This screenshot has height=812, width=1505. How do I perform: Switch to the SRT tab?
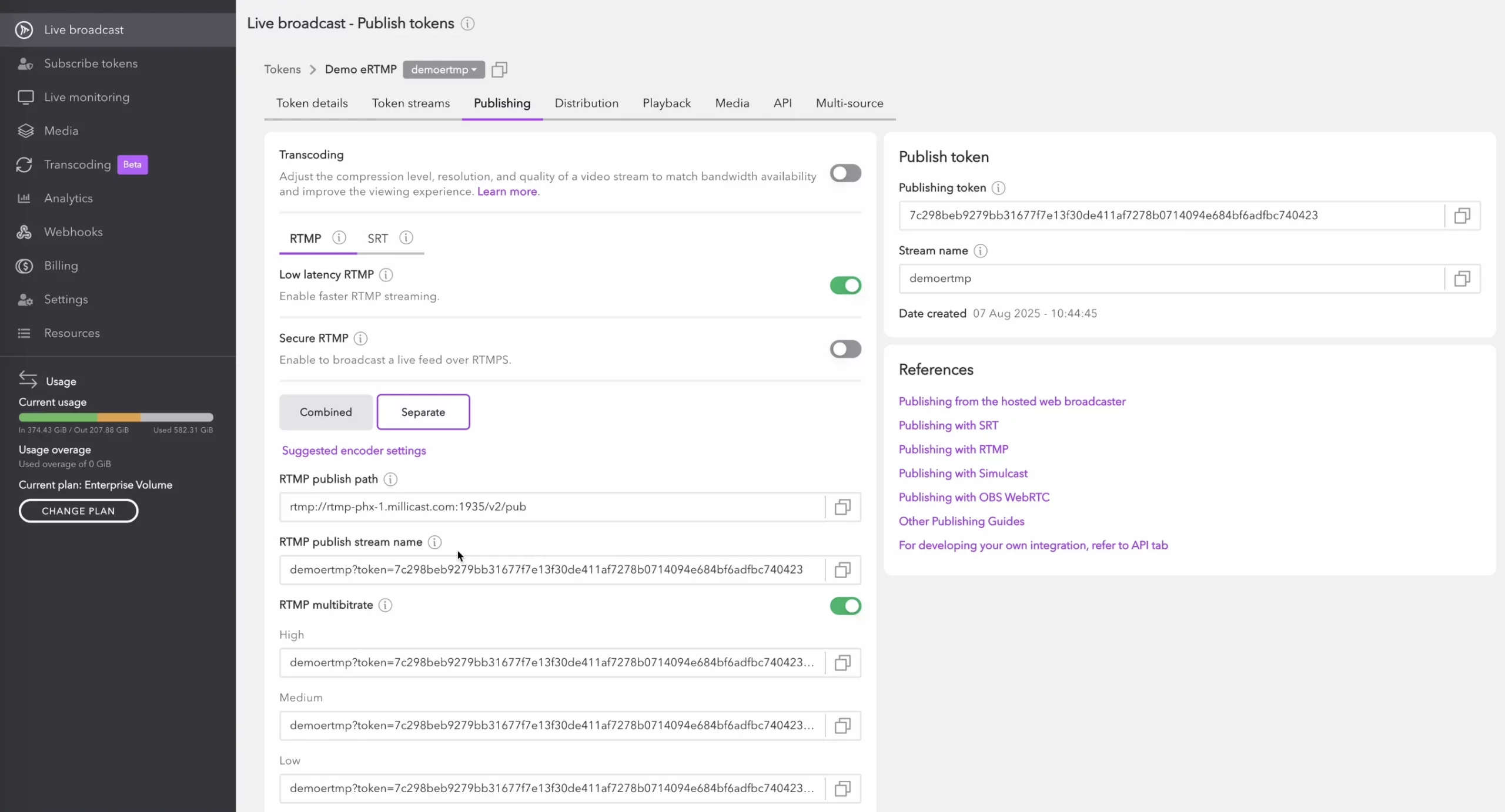point(377,239)
